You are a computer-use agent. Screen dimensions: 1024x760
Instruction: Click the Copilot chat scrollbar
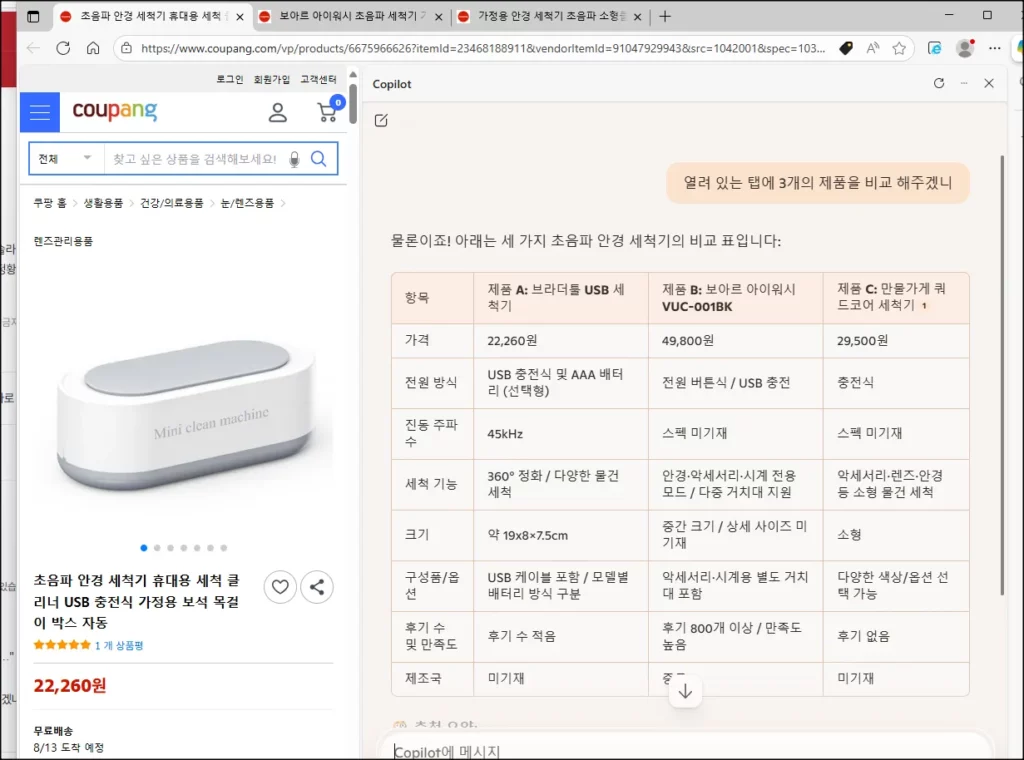[x=1002, y=375]
